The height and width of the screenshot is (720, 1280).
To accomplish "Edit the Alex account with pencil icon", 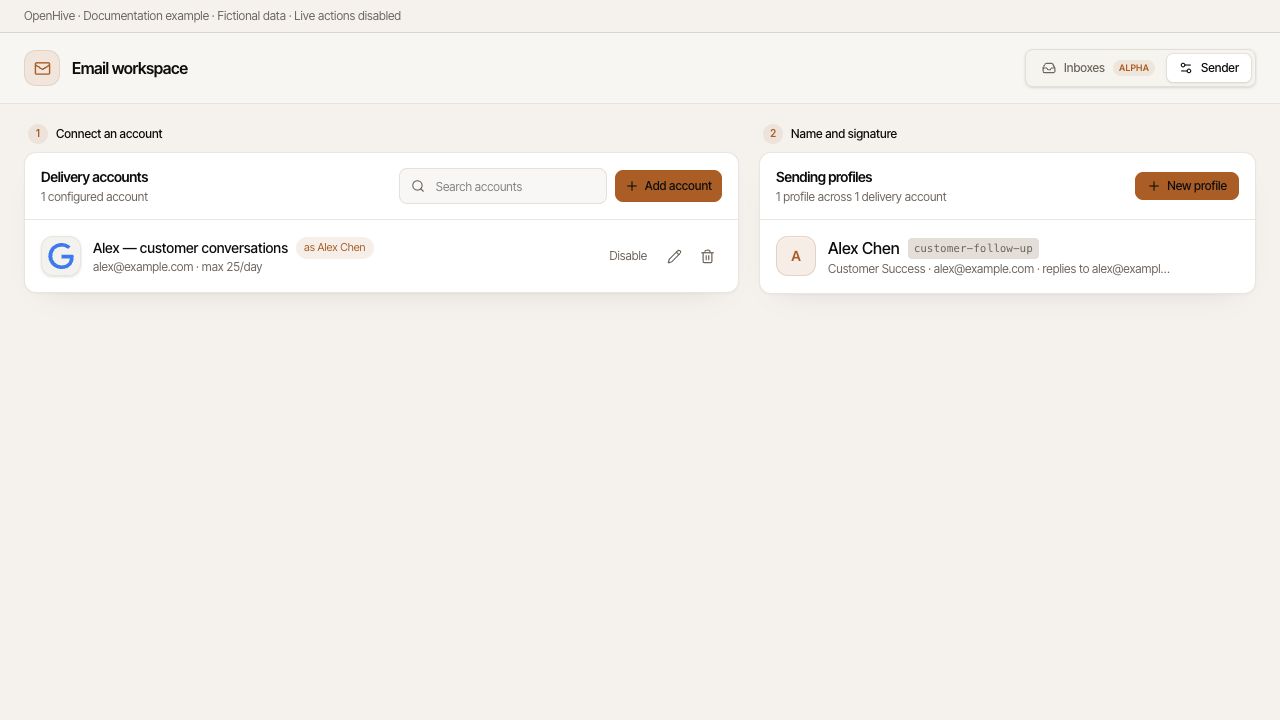I will click(674, 256).
